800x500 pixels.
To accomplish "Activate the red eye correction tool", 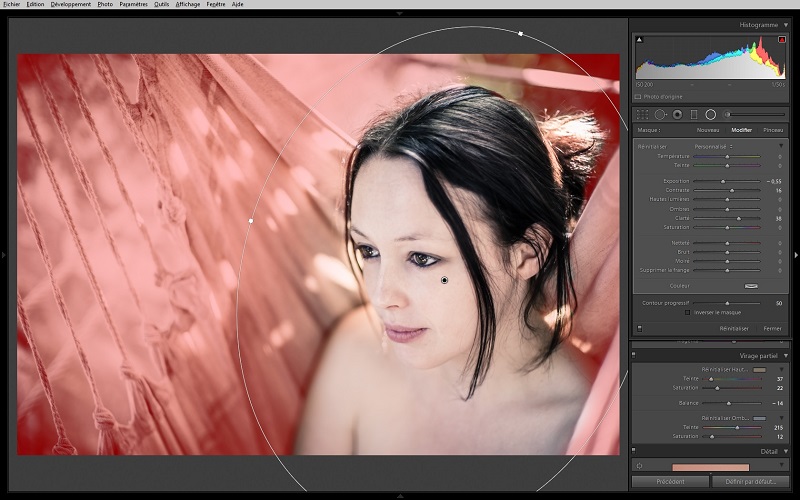I will [x=677, y=115].
